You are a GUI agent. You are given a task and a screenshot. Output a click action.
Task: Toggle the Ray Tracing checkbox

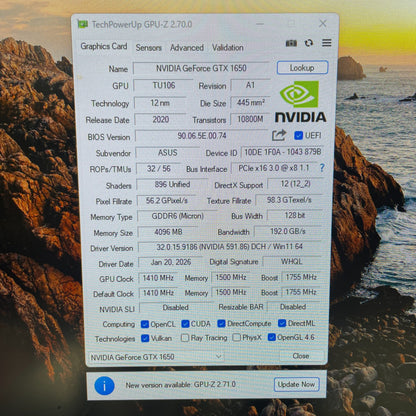tap(185, 338)
